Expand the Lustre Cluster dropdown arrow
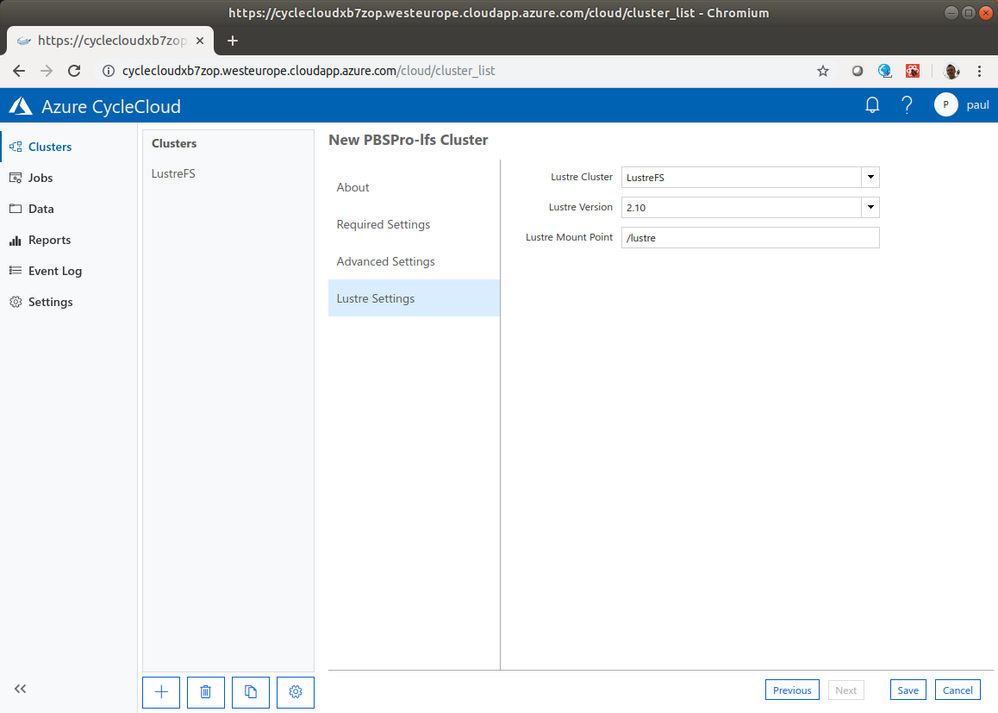Viewport: 998px width, 713px height. pyautogui.click(x=870, y=177)
